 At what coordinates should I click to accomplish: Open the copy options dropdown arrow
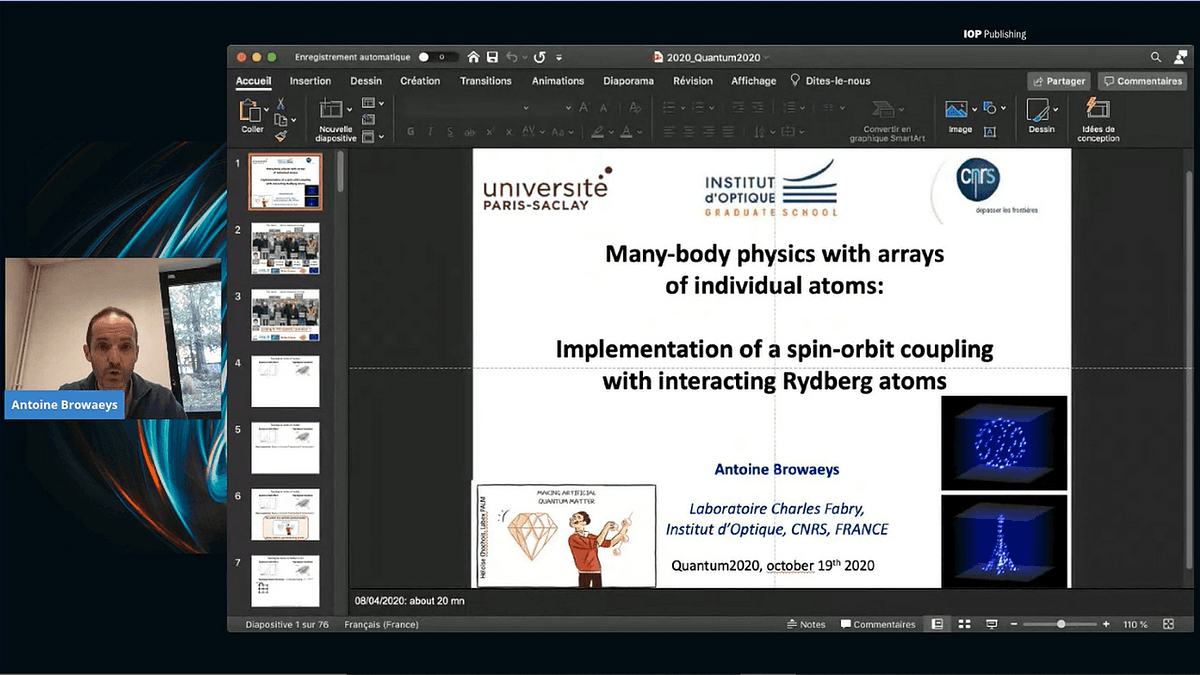tap(294, 120)
